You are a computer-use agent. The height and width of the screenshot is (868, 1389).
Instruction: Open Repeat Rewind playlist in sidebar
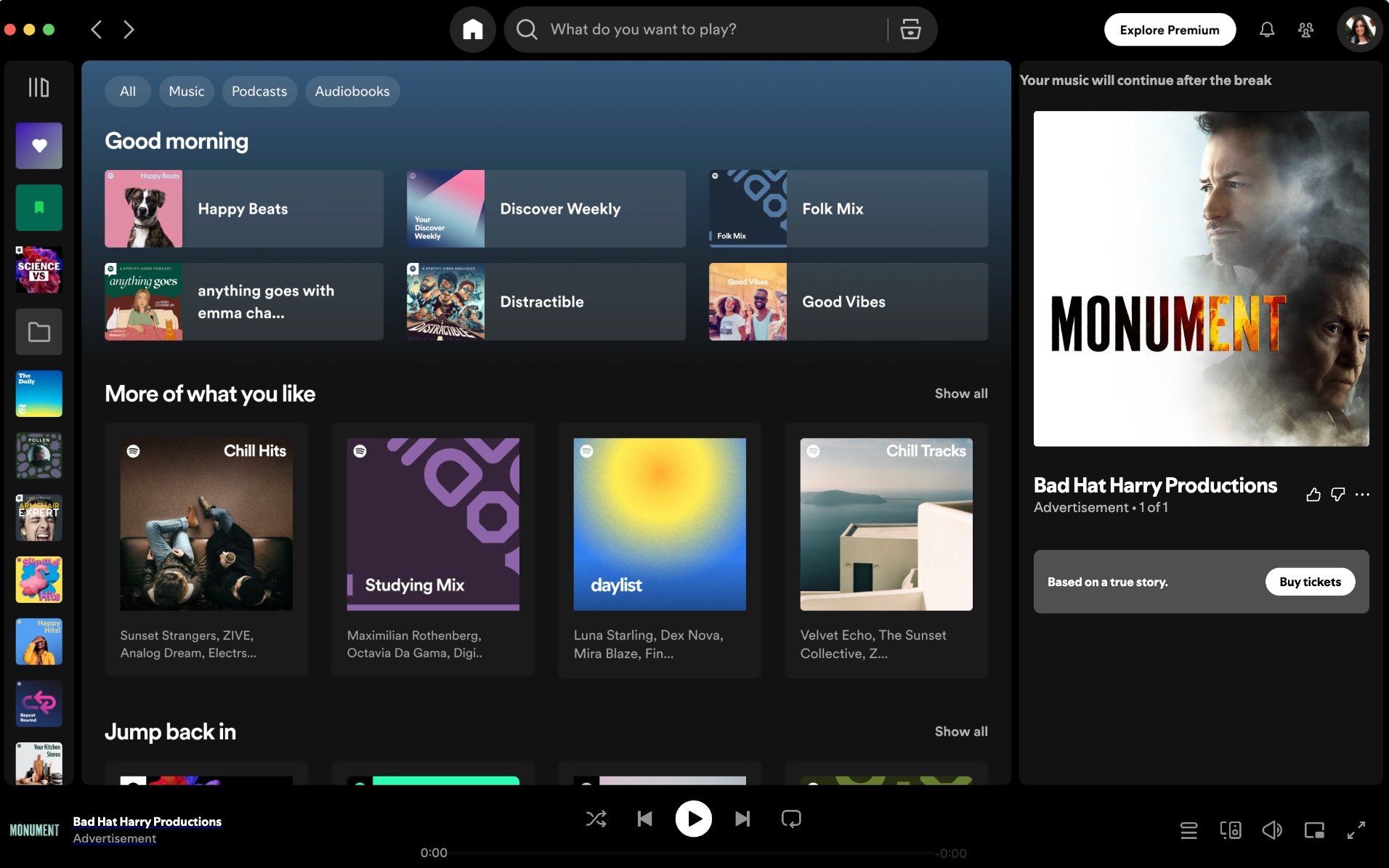click(x=39, y=704)
